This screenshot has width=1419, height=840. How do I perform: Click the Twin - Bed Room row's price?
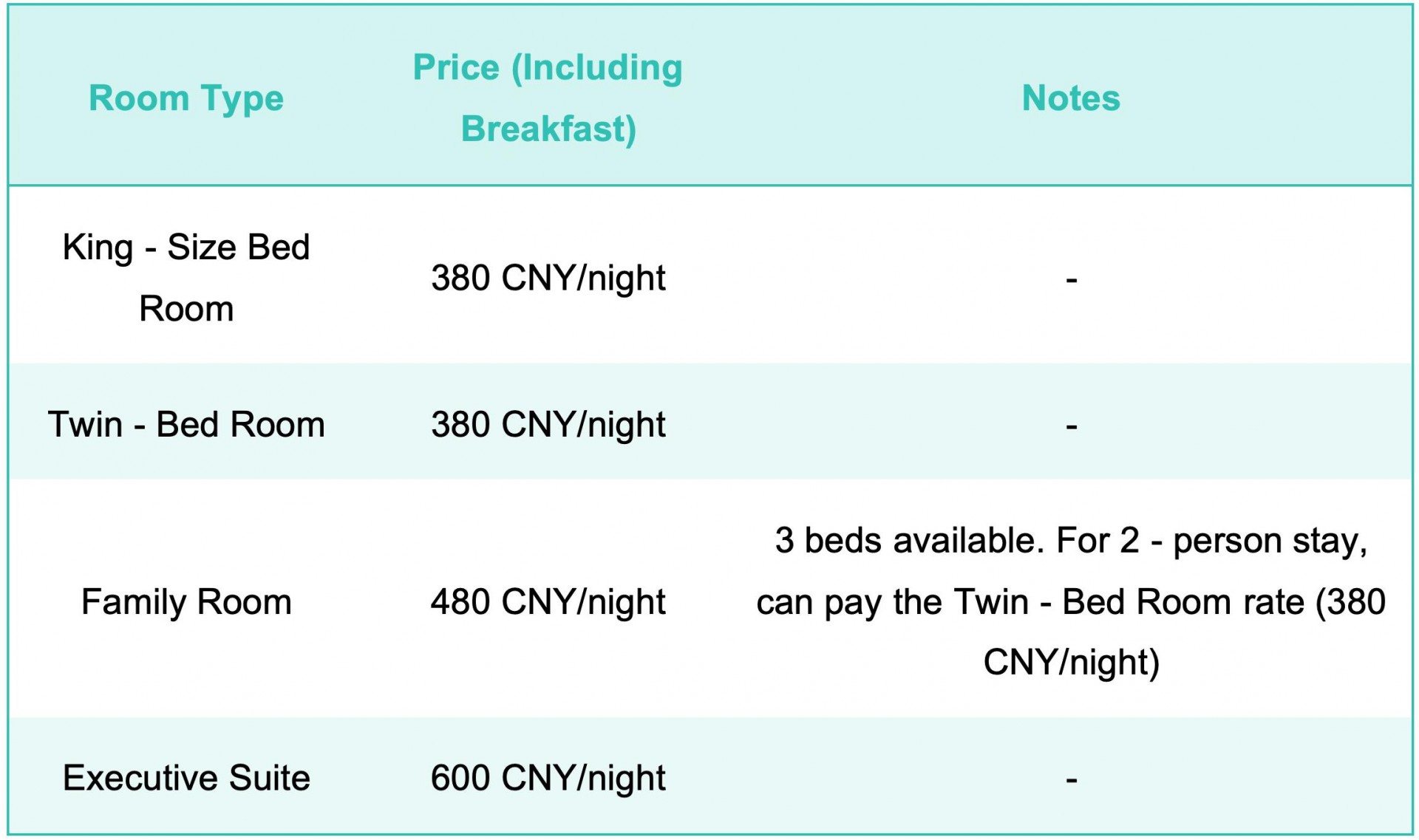(x=548, y=425)
